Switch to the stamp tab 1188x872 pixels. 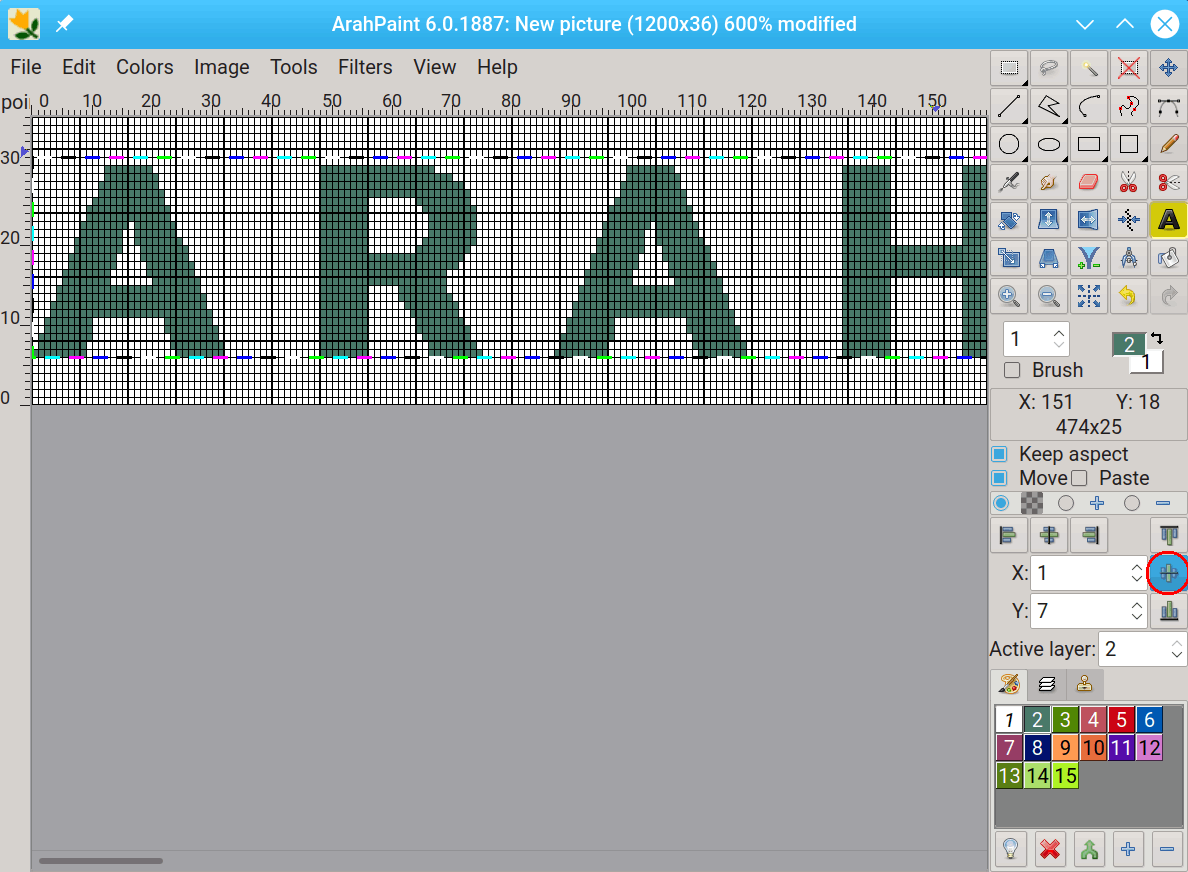(1084, 684)
